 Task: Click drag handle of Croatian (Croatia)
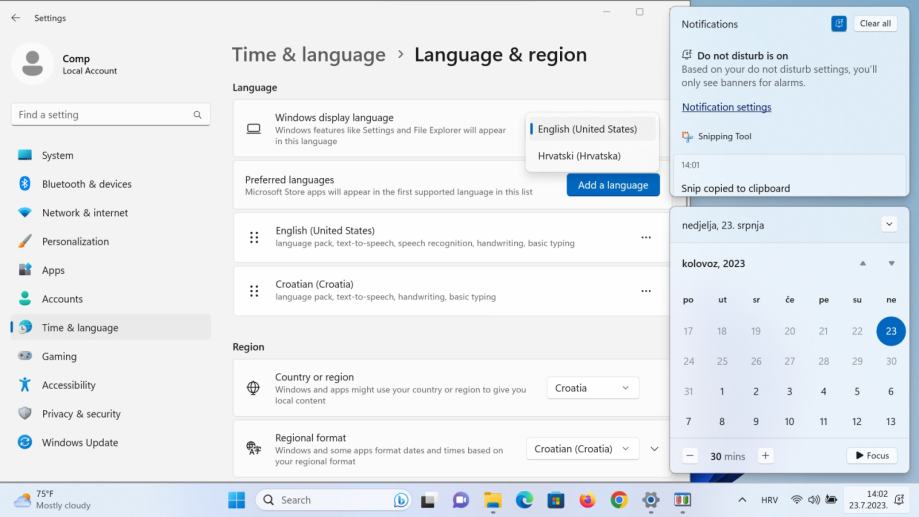coord(254,291)
